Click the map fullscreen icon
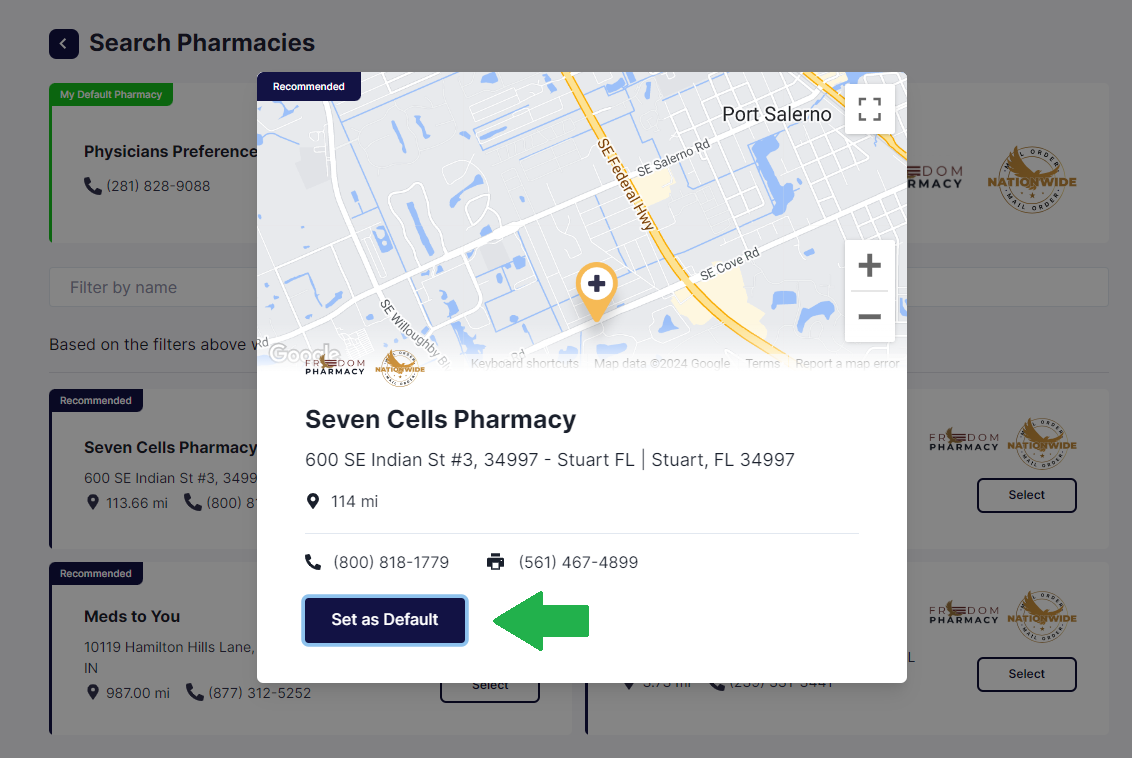 point(870,108)
